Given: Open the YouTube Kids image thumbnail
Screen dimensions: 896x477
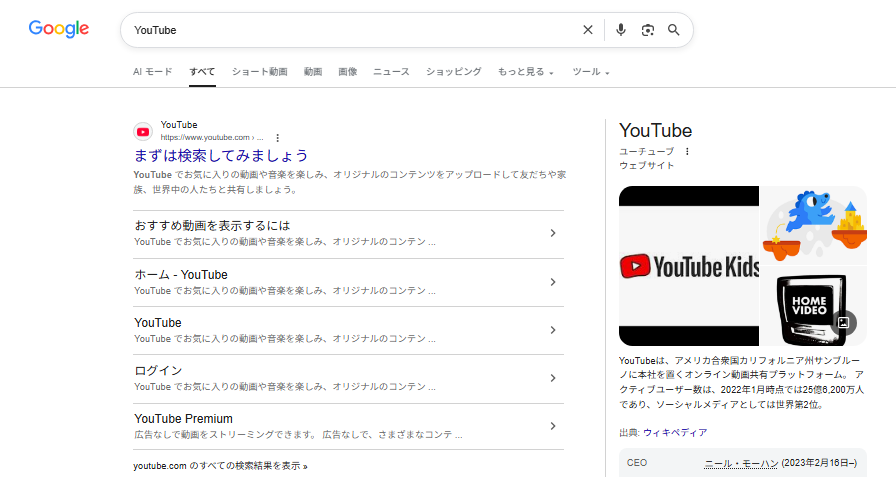Looking at the screenshot, I should (689, 266).
